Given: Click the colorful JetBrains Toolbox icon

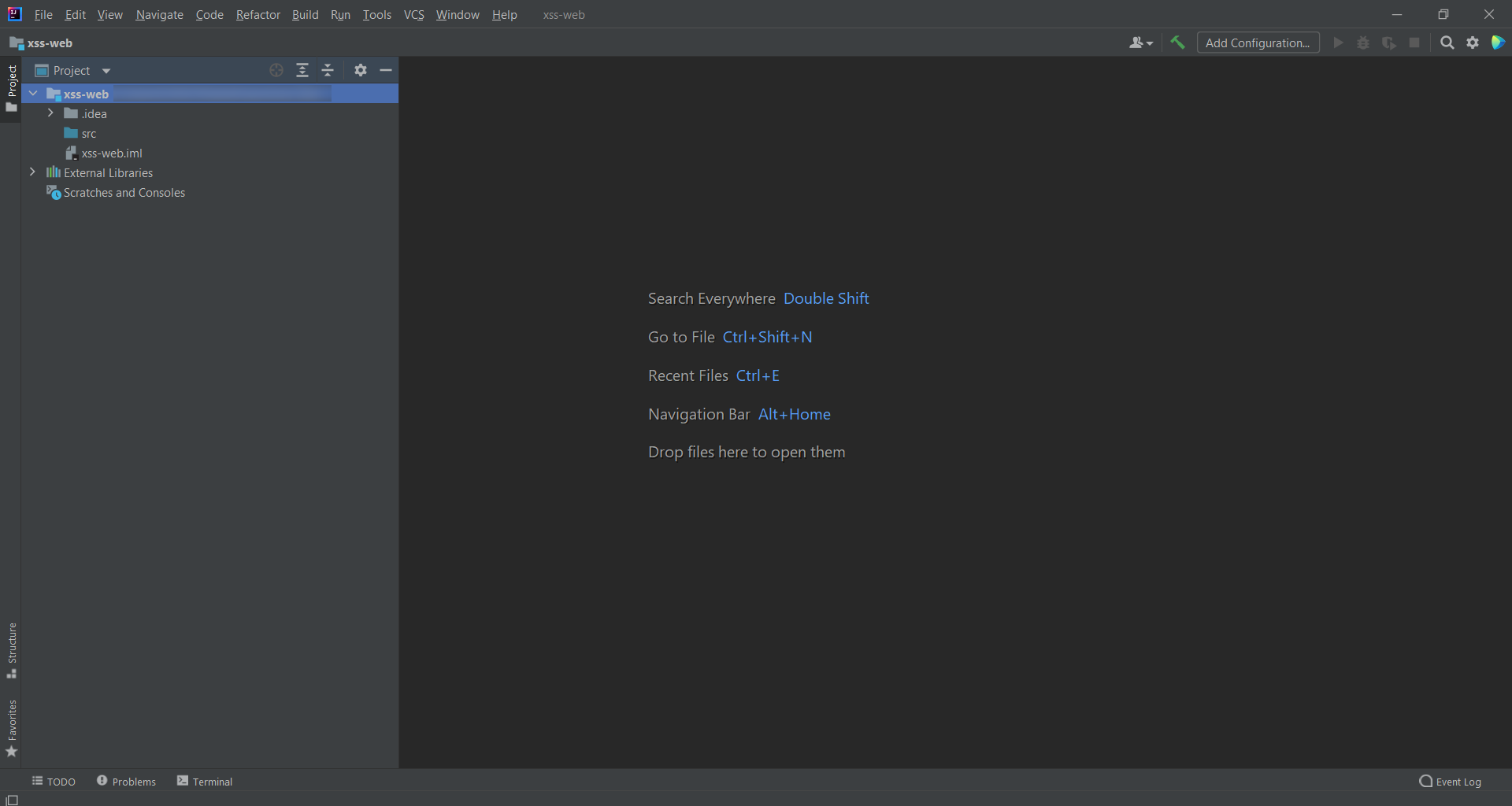Looking at the screenshot, I should pos(1498,43).
